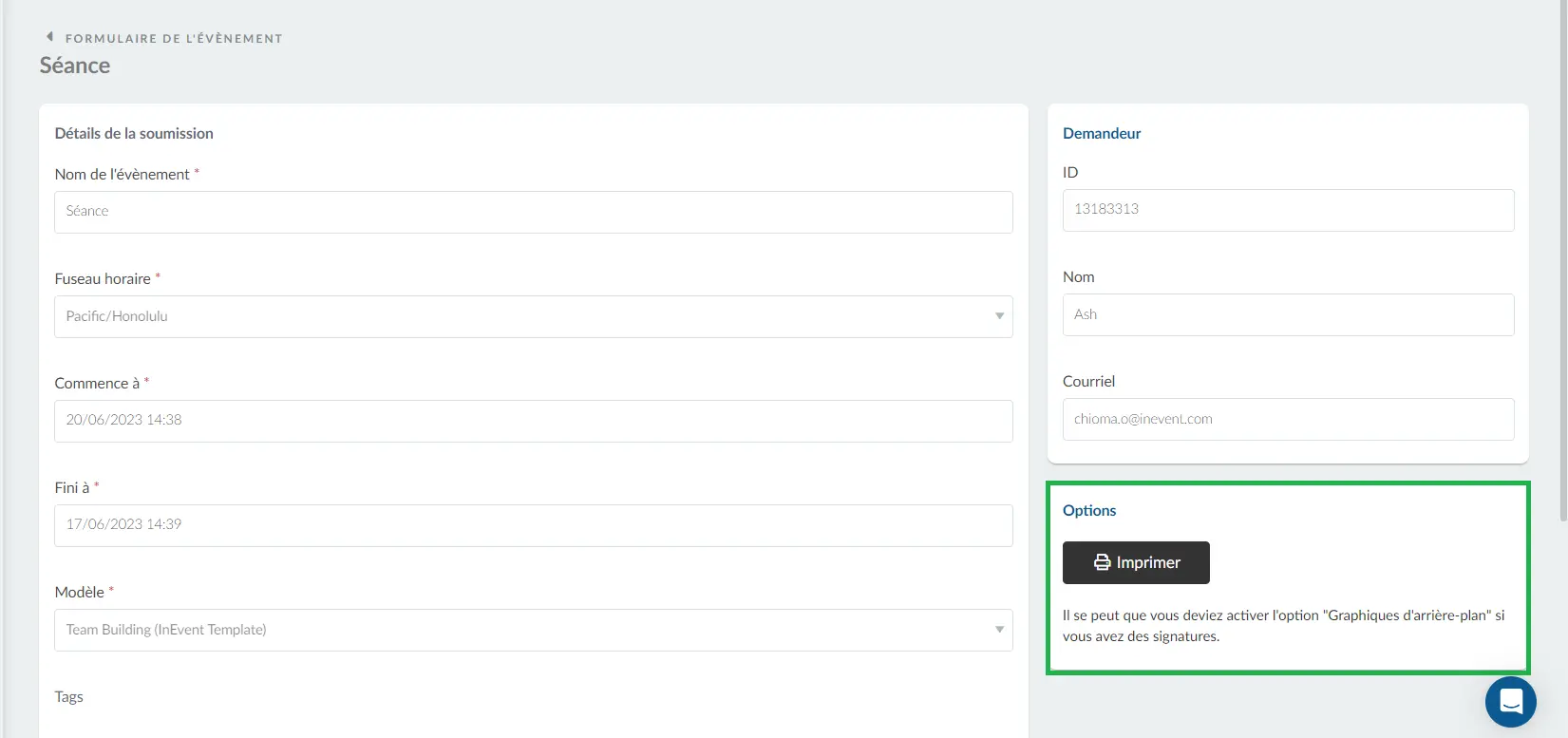The width and height of the screenshot is (1568, 738).
Task: Click the Séance page title
Action: tap(75, 66)
